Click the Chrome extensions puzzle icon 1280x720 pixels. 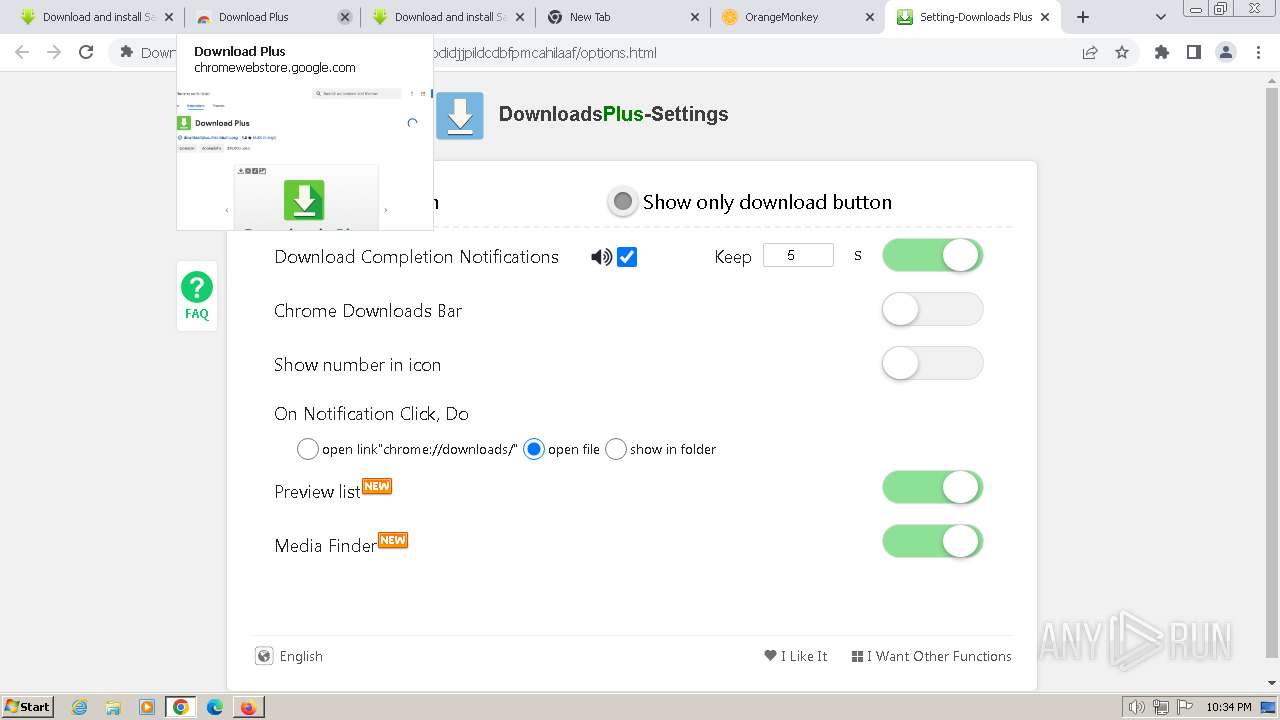1161,52
